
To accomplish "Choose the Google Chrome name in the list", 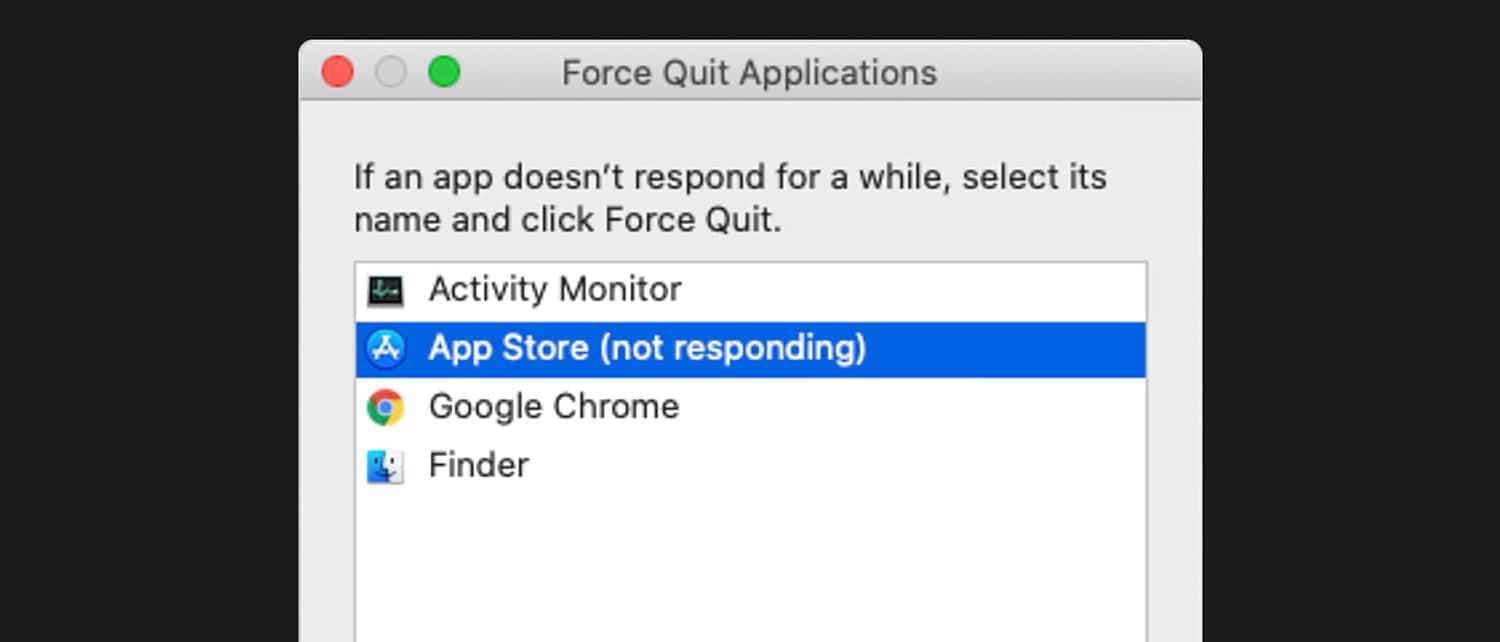I will (x=553, y=407).
